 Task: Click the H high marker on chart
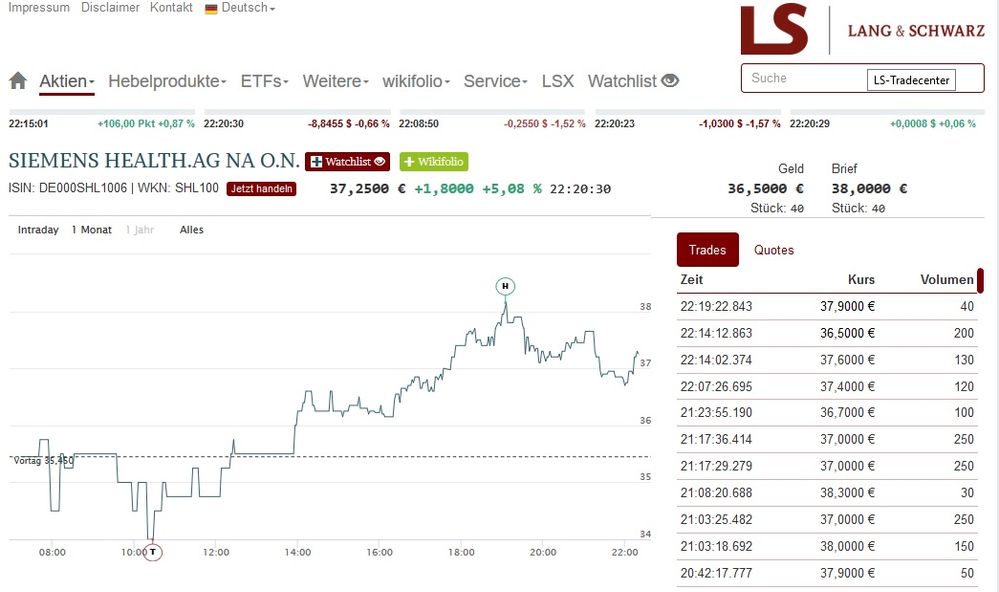point(505,286)
